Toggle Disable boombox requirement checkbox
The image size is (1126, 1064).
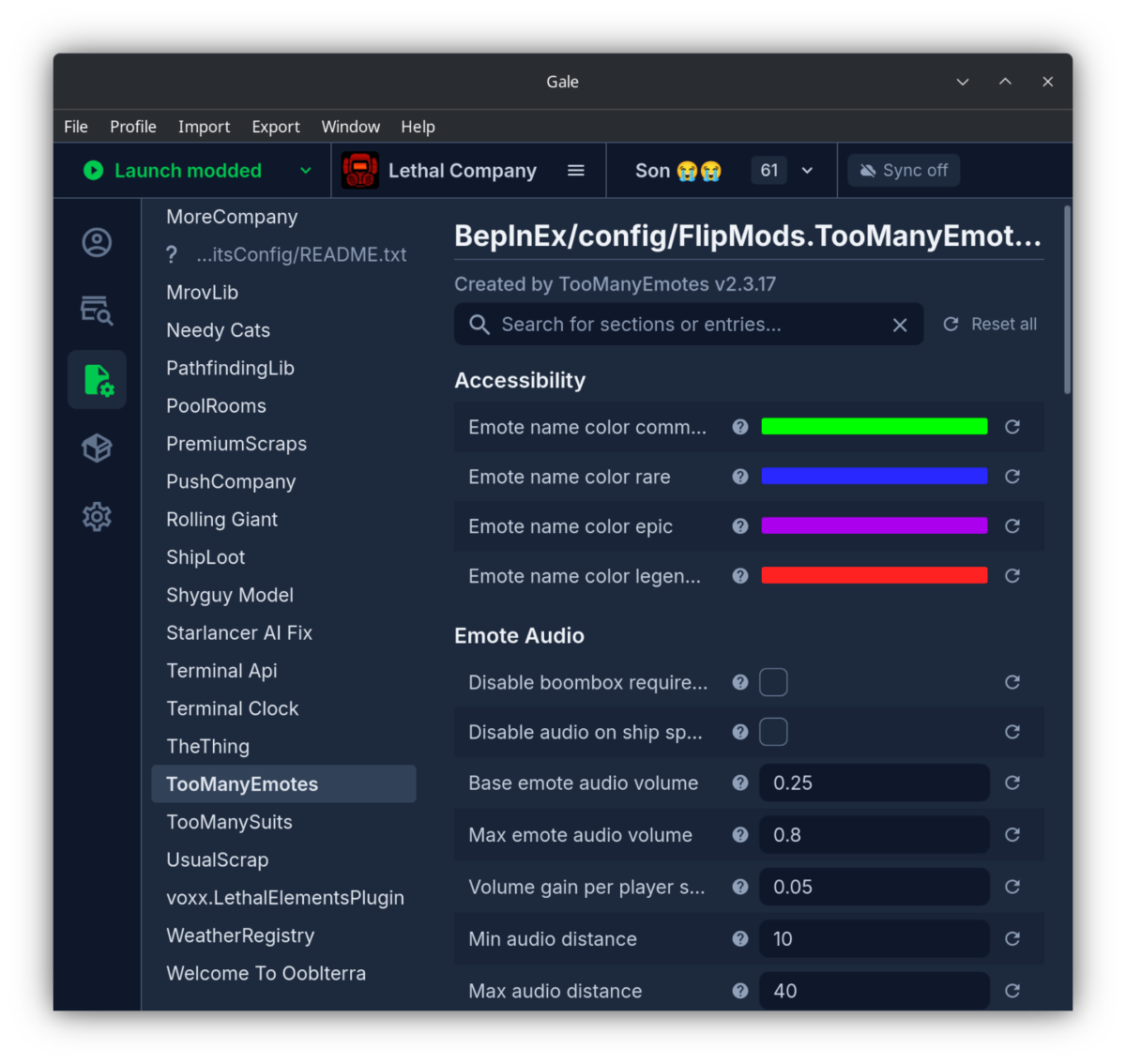773,682
